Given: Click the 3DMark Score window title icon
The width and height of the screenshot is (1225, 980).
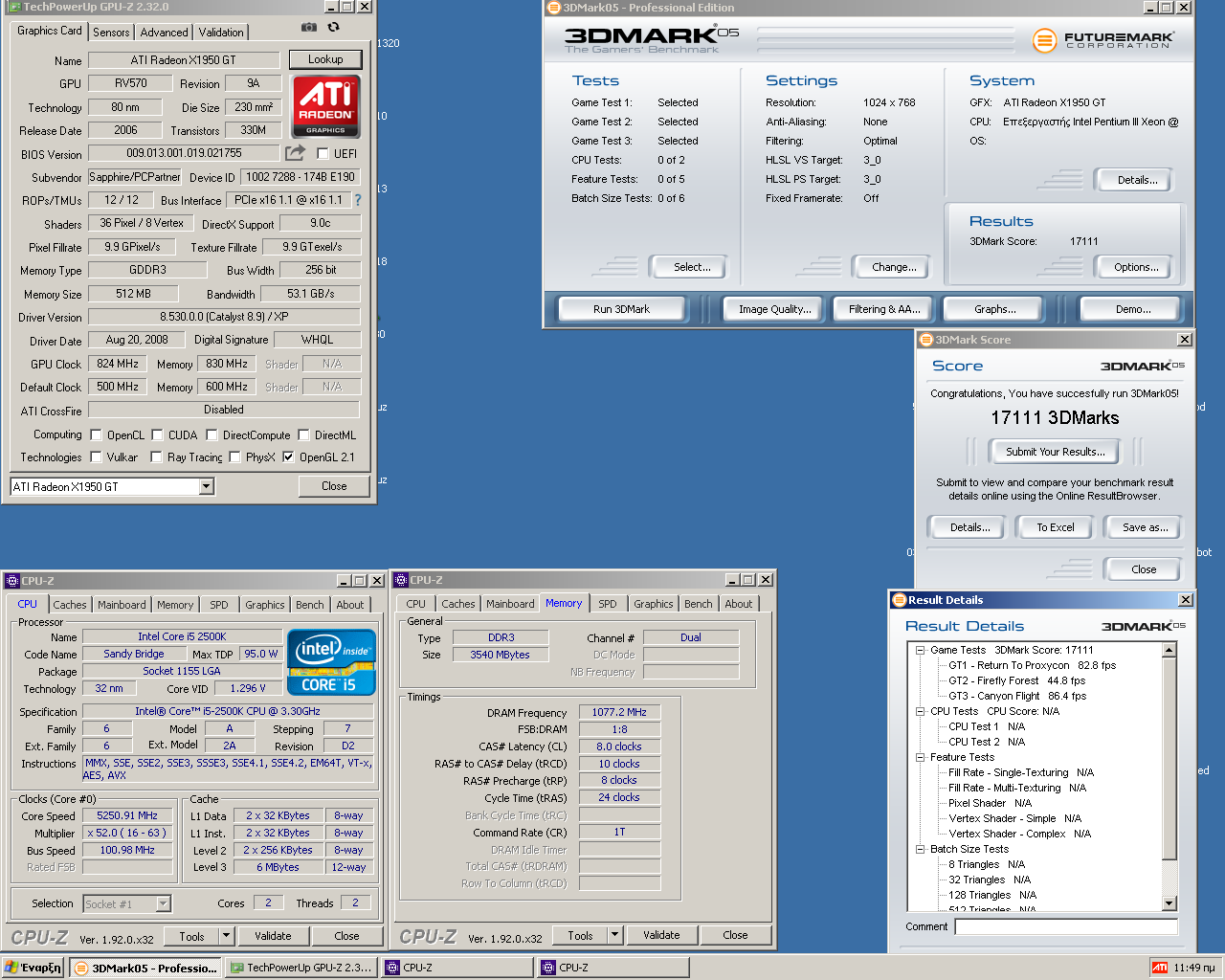Looking at the screenshot, I should pos(925,340).
